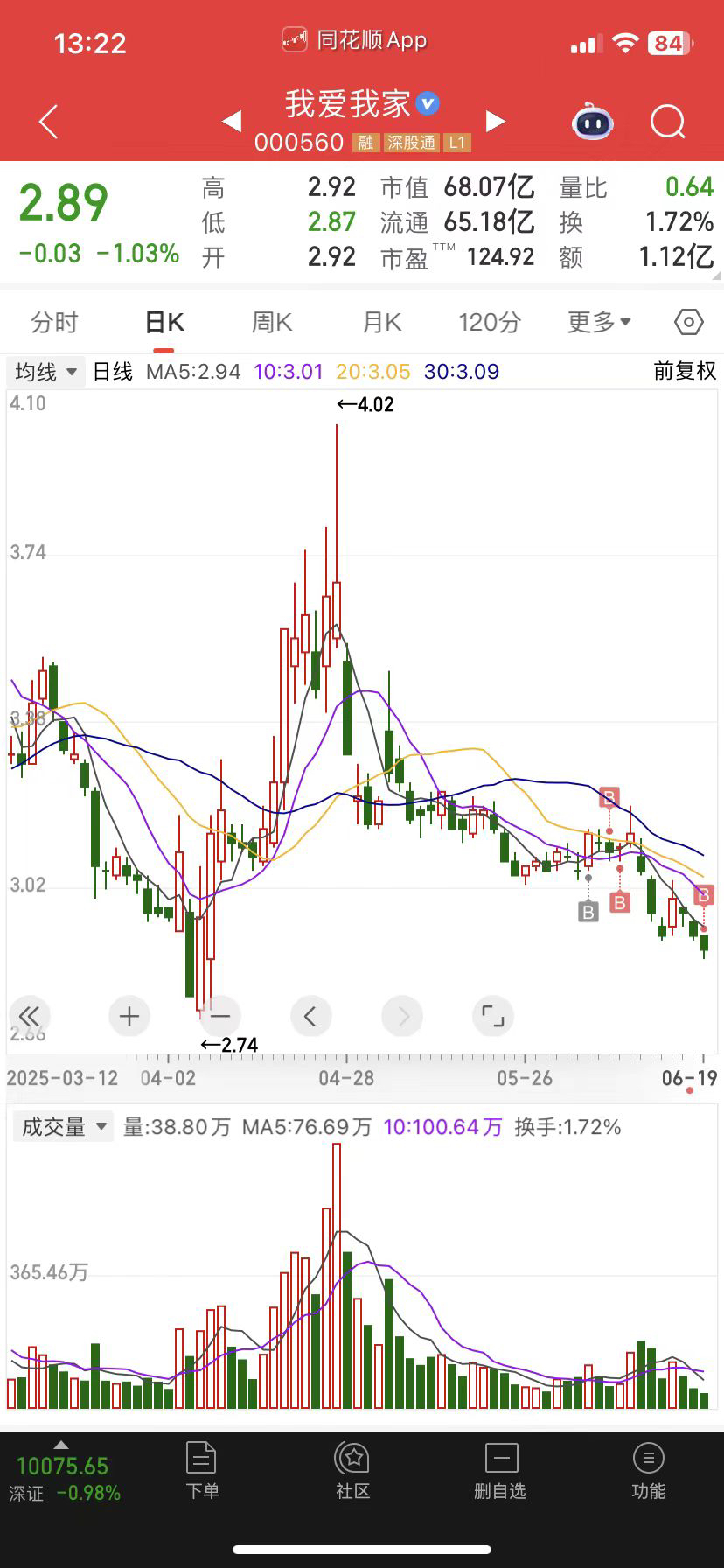
Task: Tap the MA5:2.94 indicator label
Action: [x=193, y=372]
